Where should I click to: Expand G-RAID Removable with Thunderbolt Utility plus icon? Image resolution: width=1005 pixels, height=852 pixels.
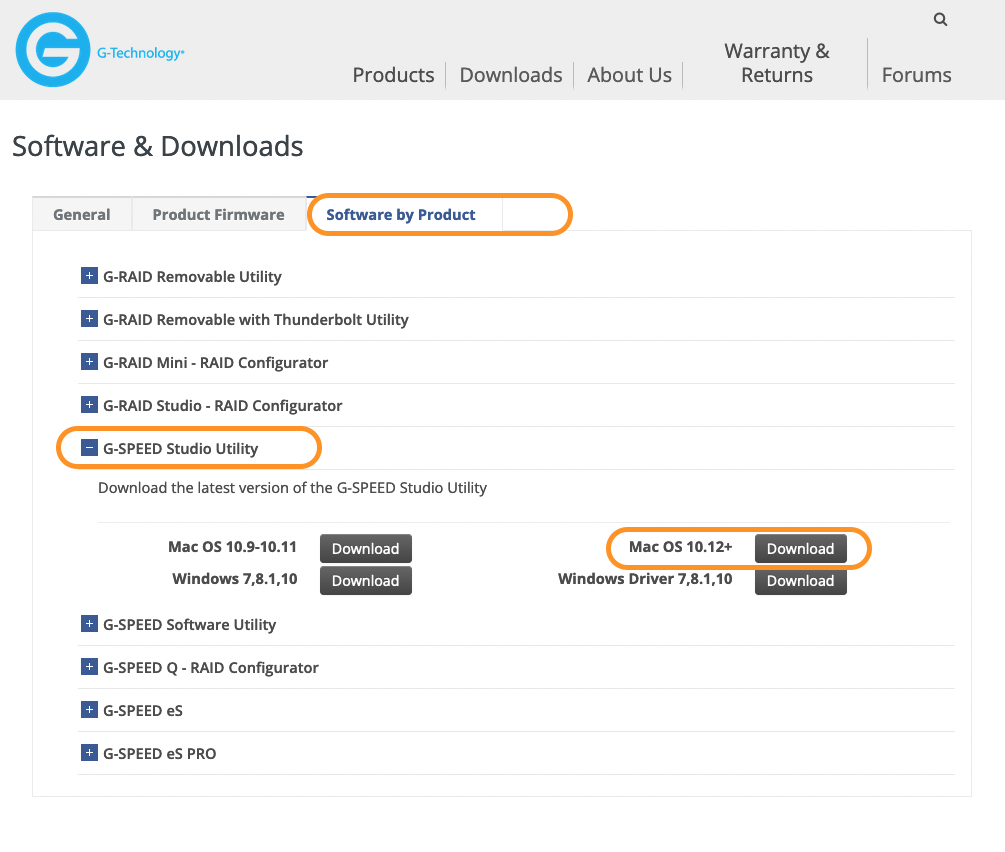pyautogui.click(x=89, y=319)
